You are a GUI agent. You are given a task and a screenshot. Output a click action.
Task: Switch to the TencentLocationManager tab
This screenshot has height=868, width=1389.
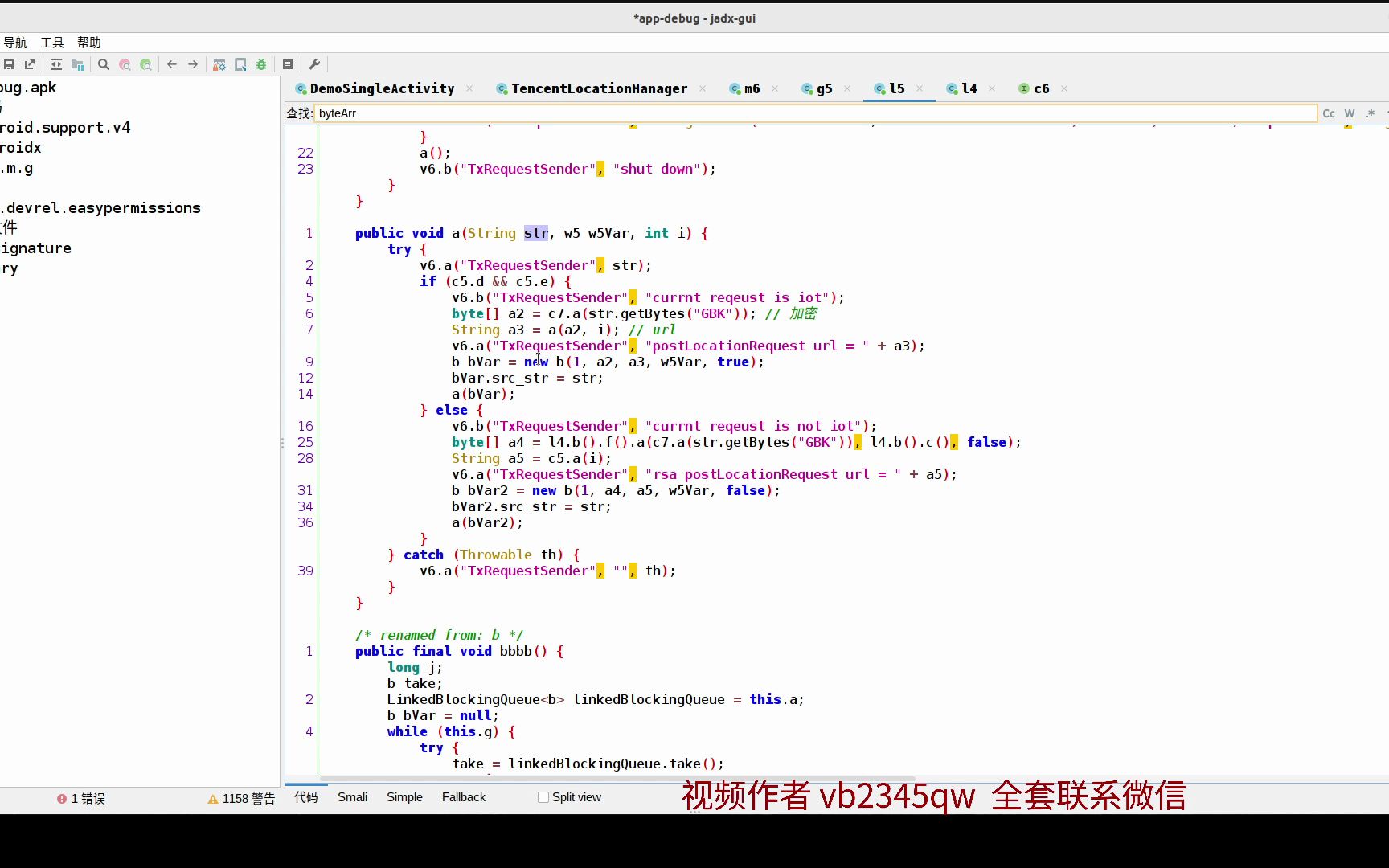[x=599, y=88]
